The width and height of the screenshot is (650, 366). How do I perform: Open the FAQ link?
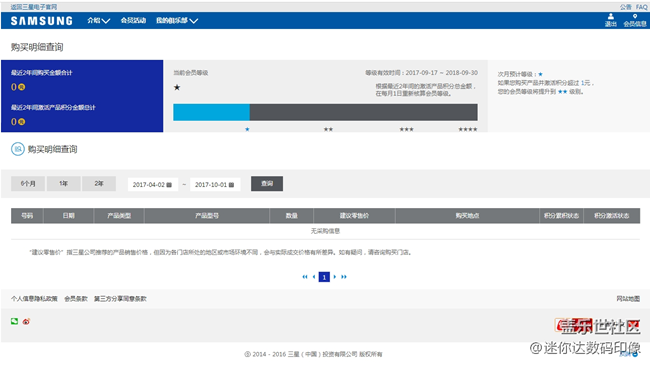(641, 7)
